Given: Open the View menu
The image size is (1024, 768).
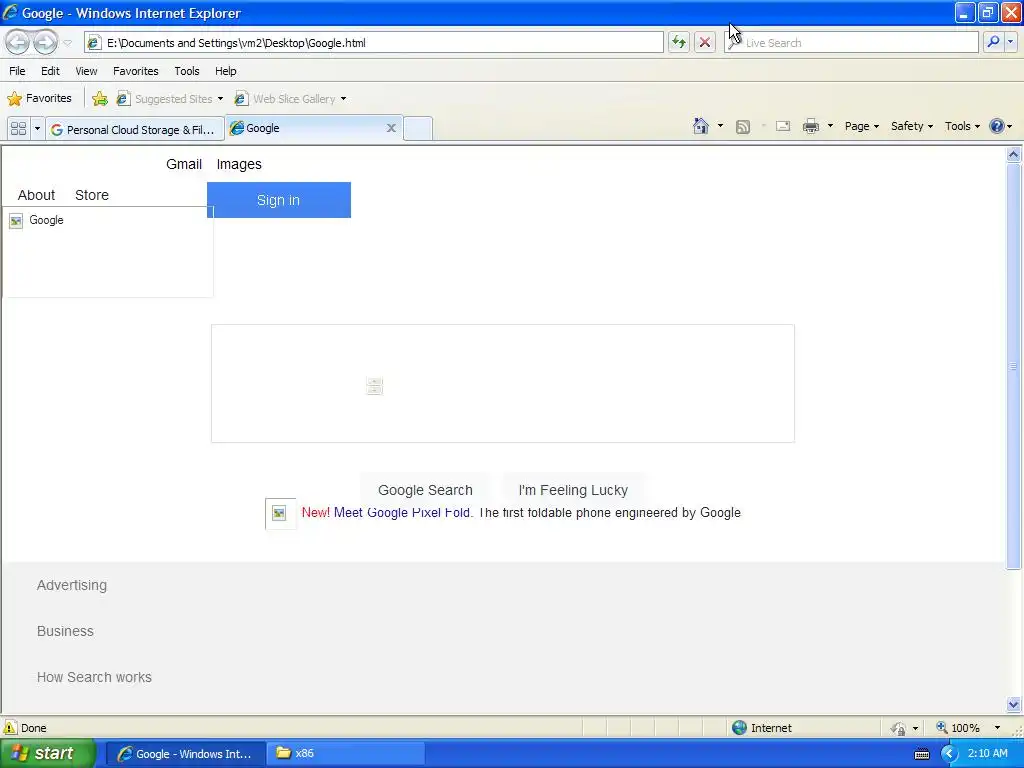Looking at the screenshot, I should pyautogui.click(x=86, y=71).
